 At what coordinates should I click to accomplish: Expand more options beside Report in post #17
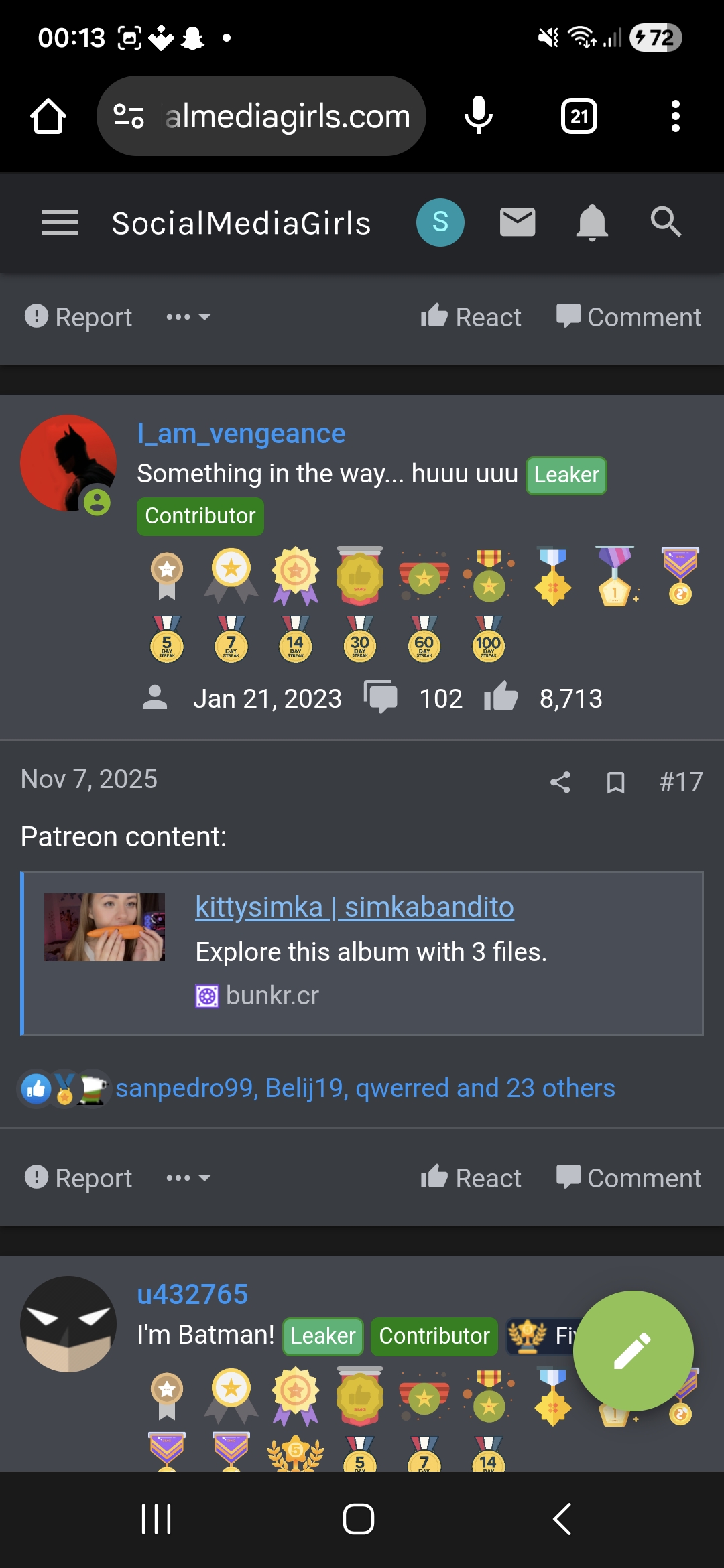tap(188, 1178)
